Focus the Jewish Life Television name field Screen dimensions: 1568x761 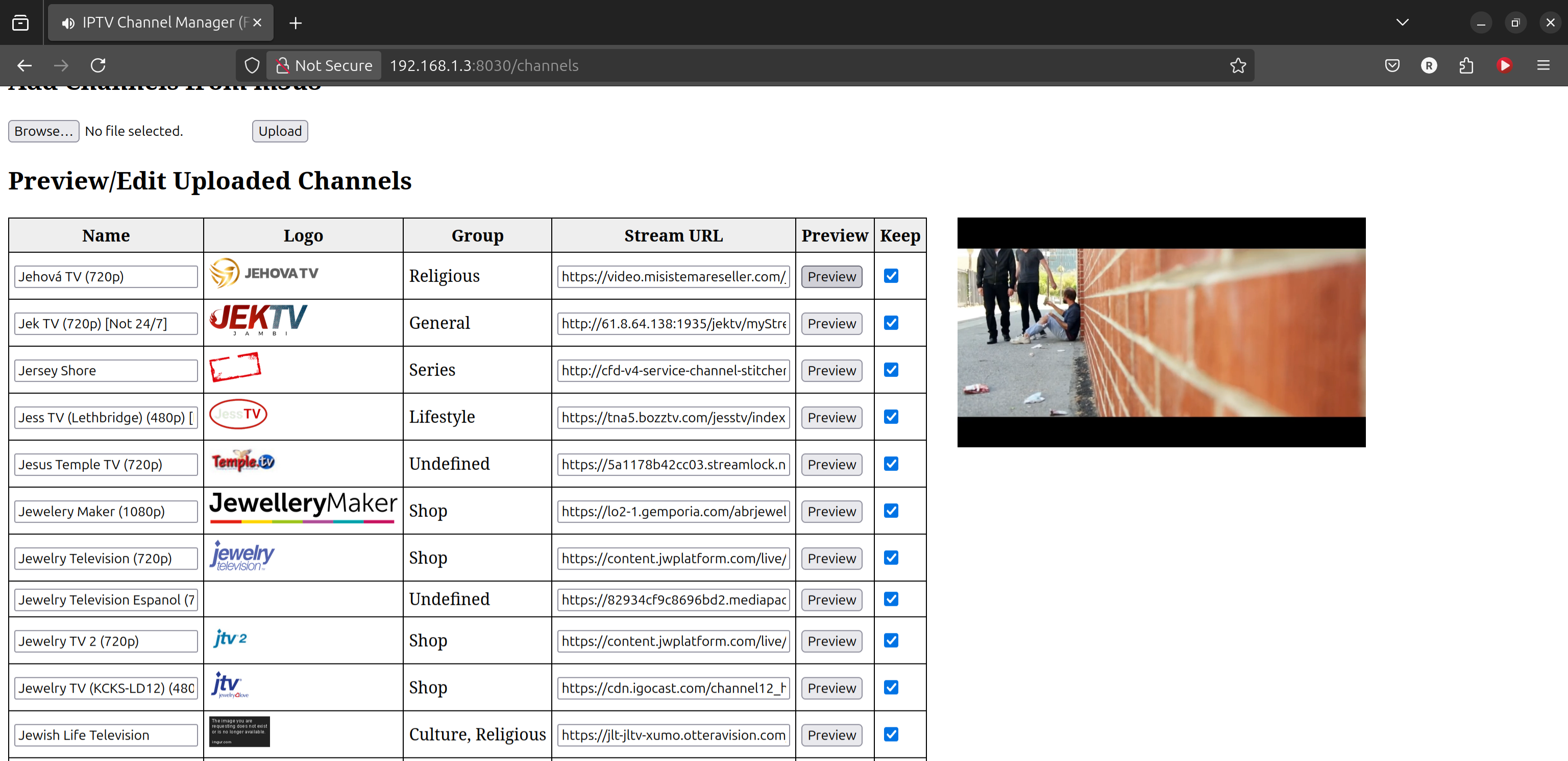(x=106, y=735)
